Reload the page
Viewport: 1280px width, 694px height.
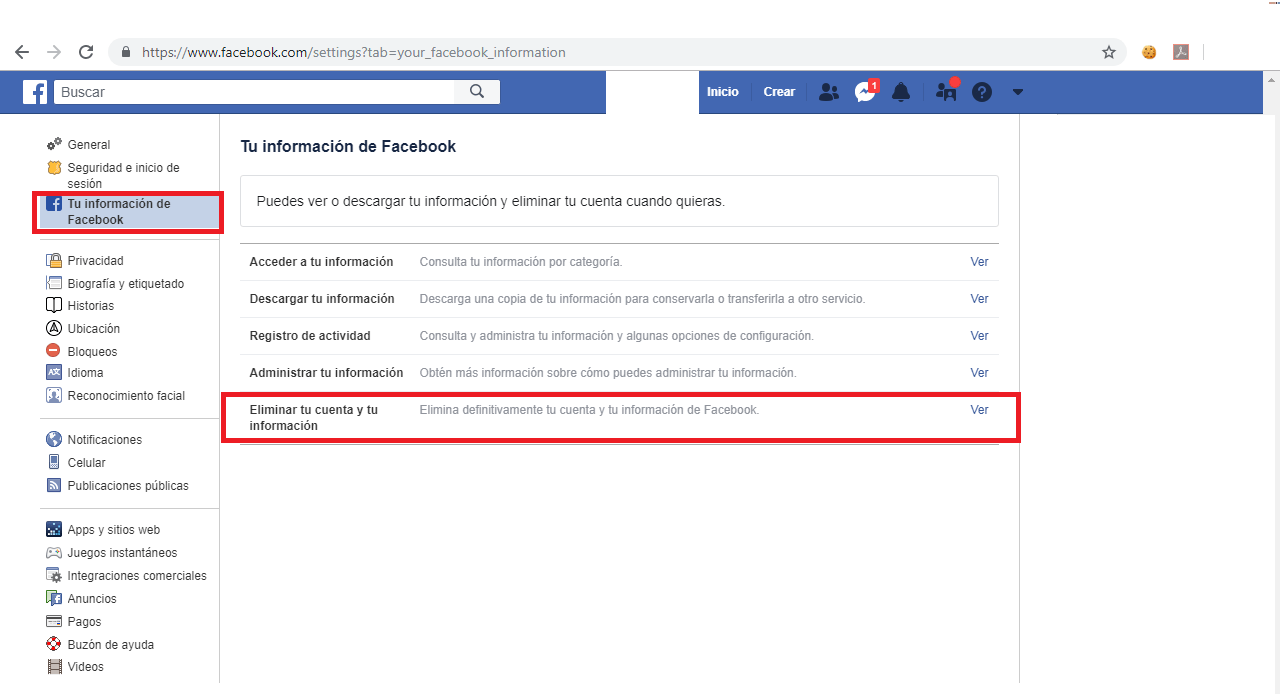point(86,52)
